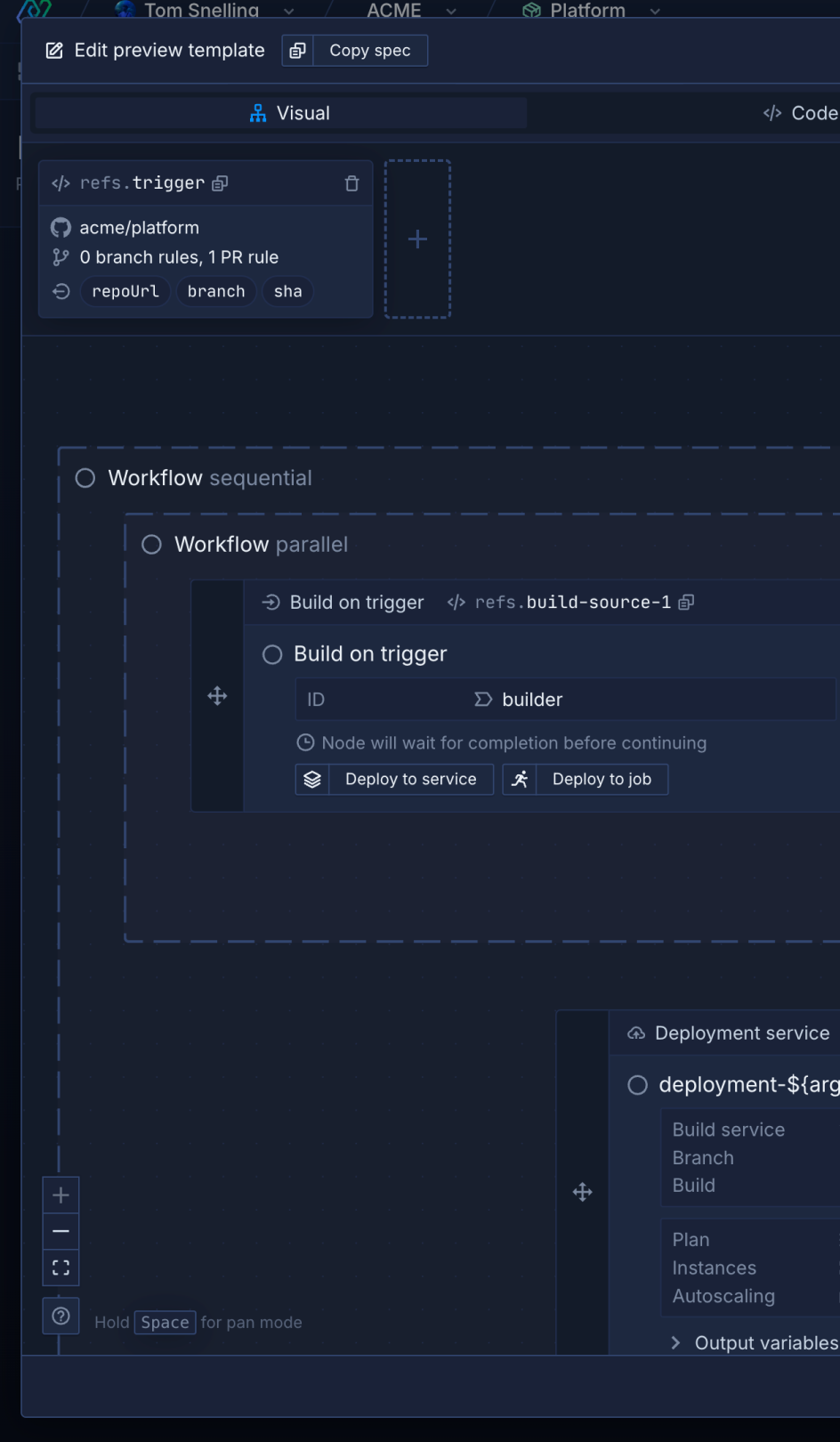Grab the Deployment service move handle
Viewport: 840px width, 1442px height.
[583, 1193]
